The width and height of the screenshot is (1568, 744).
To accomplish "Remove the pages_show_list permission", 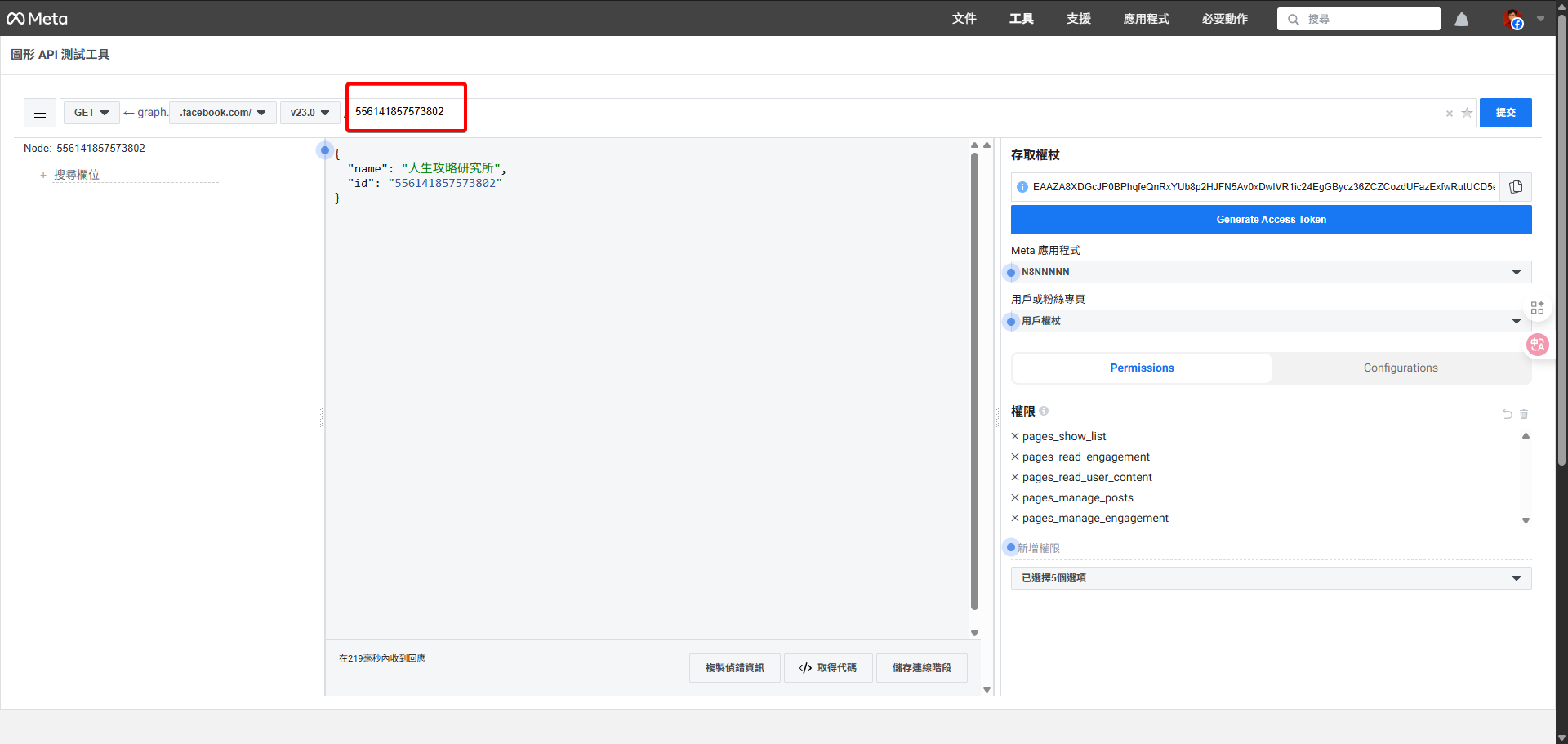I will (x=1016, y=436).
